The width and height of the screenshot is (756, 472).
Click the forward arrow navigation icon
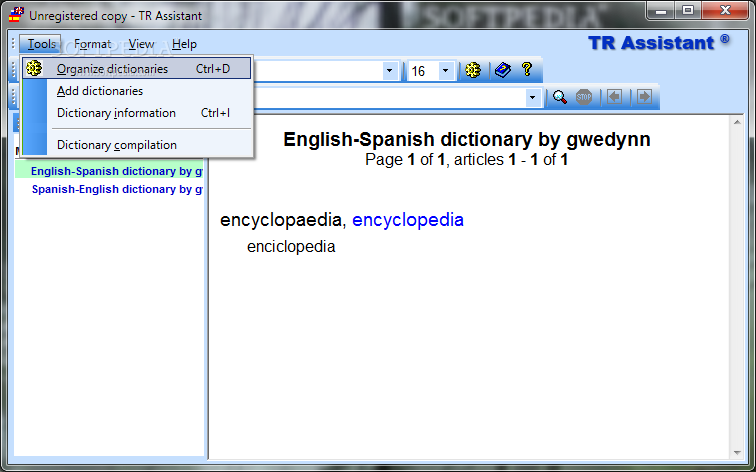click(x=644, y=97)
